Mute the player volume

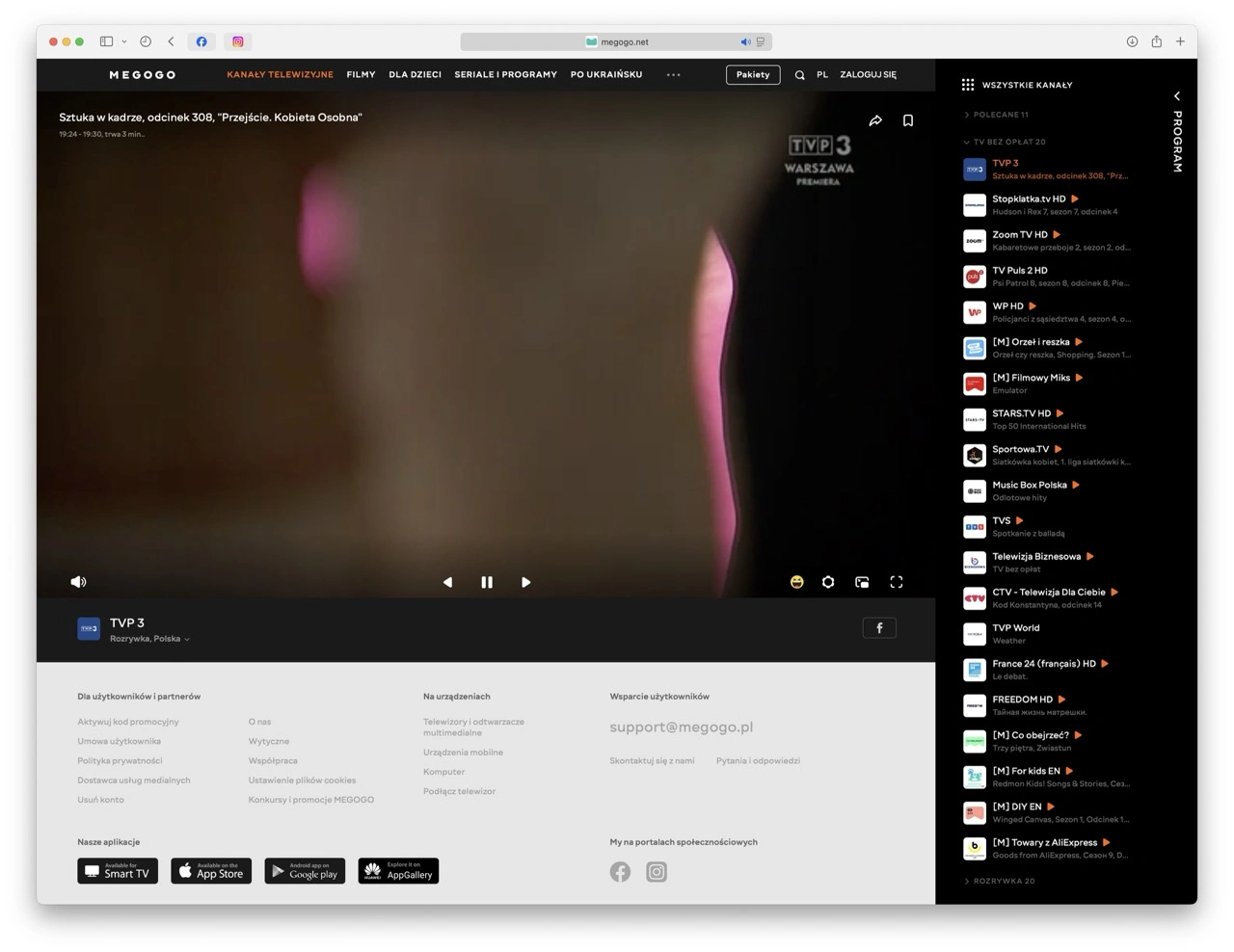[79, 582]
